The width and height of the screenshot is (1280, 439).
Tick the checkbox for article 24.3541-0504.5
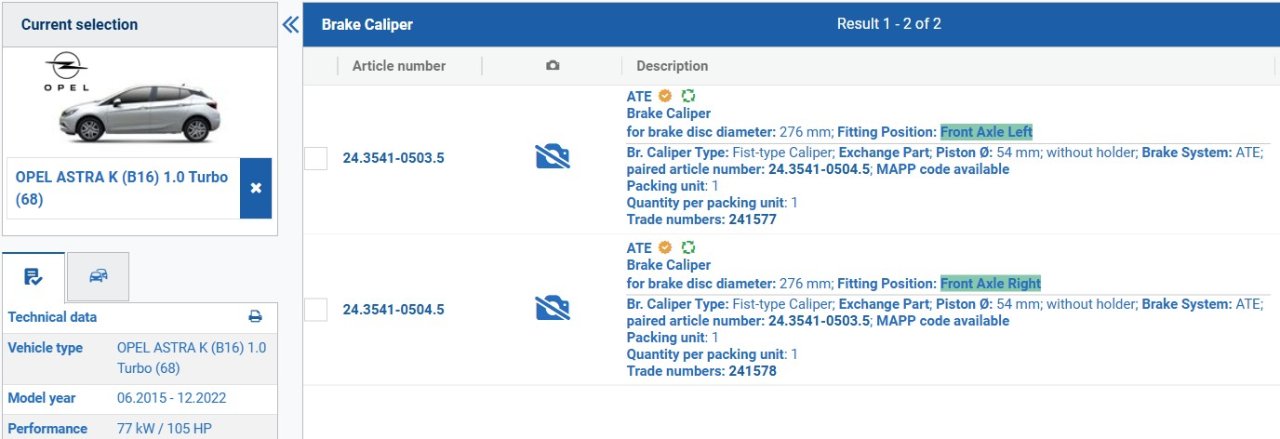(x=316, y=310)
